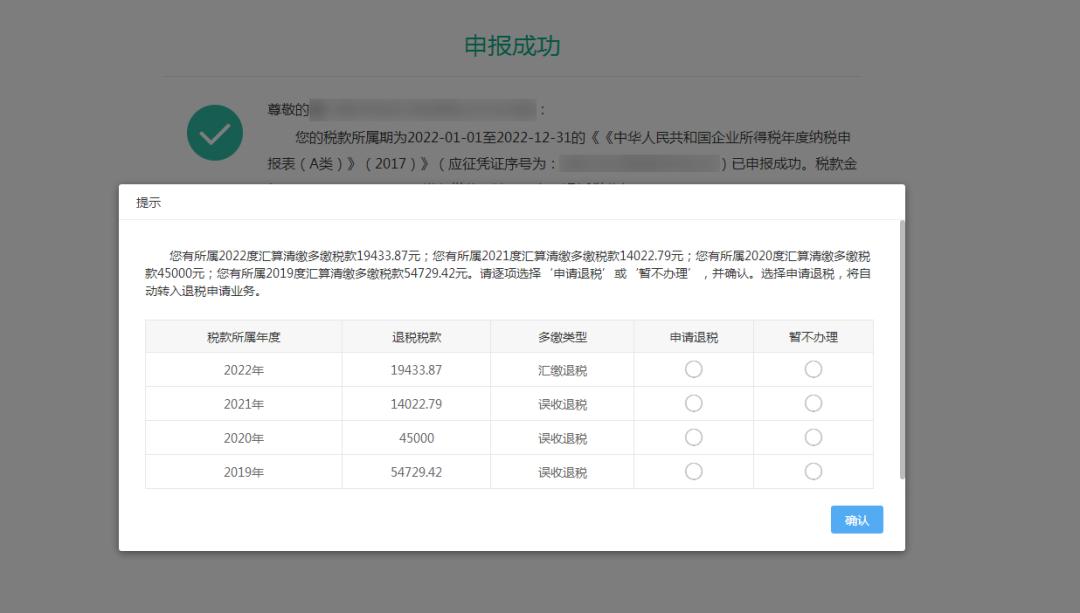Select 暂不办理 radio button for 2021年

click(x=813, y=403)
